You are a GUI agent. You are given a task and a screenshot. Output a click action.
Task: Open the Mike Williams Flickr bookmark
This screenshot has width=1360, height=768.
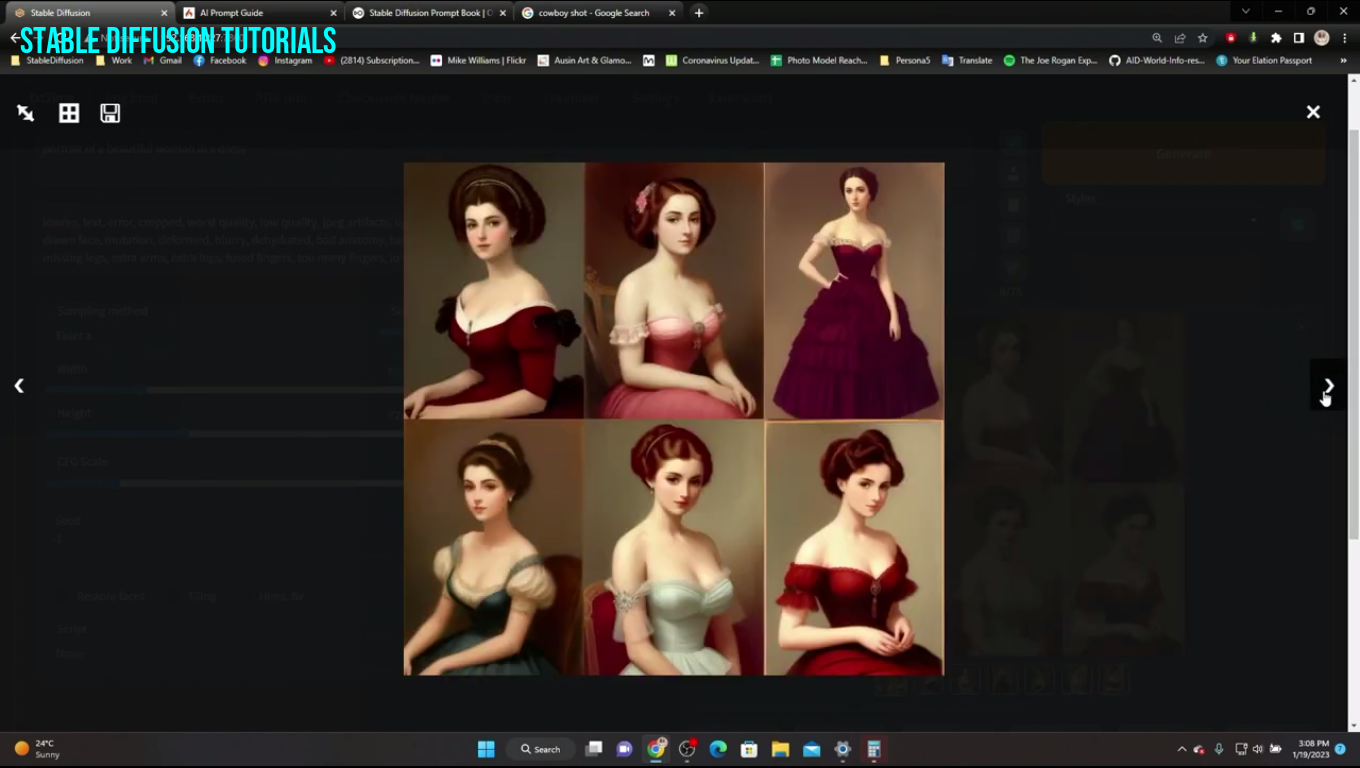(478, 60)
